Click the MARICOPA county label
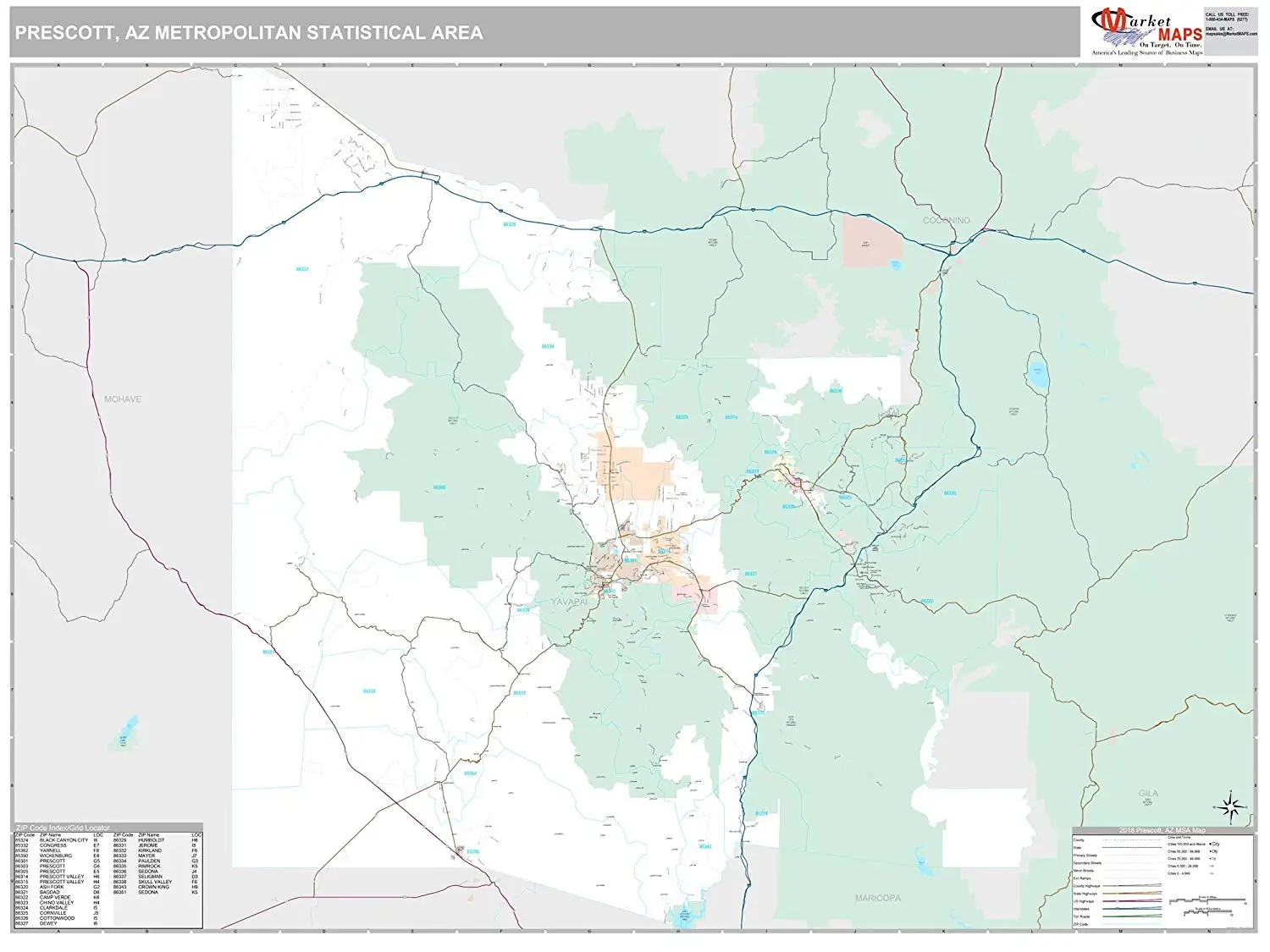 [x=878, y=898]
